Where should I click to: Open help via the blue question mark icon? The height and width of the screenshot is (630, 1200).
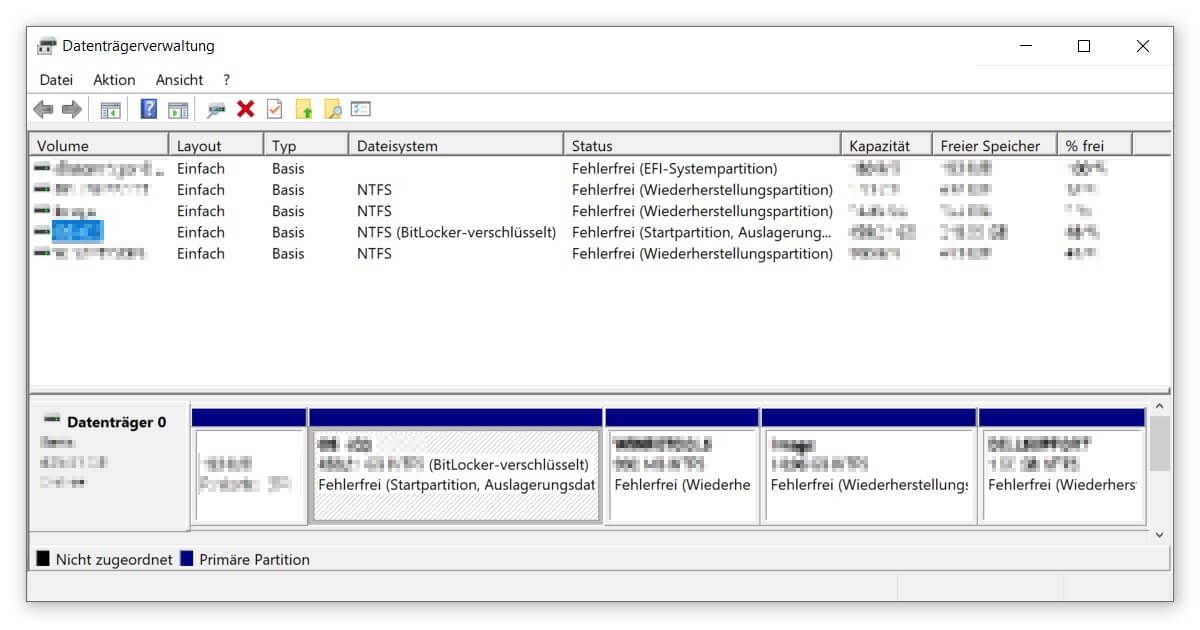(x=150, y=109)
